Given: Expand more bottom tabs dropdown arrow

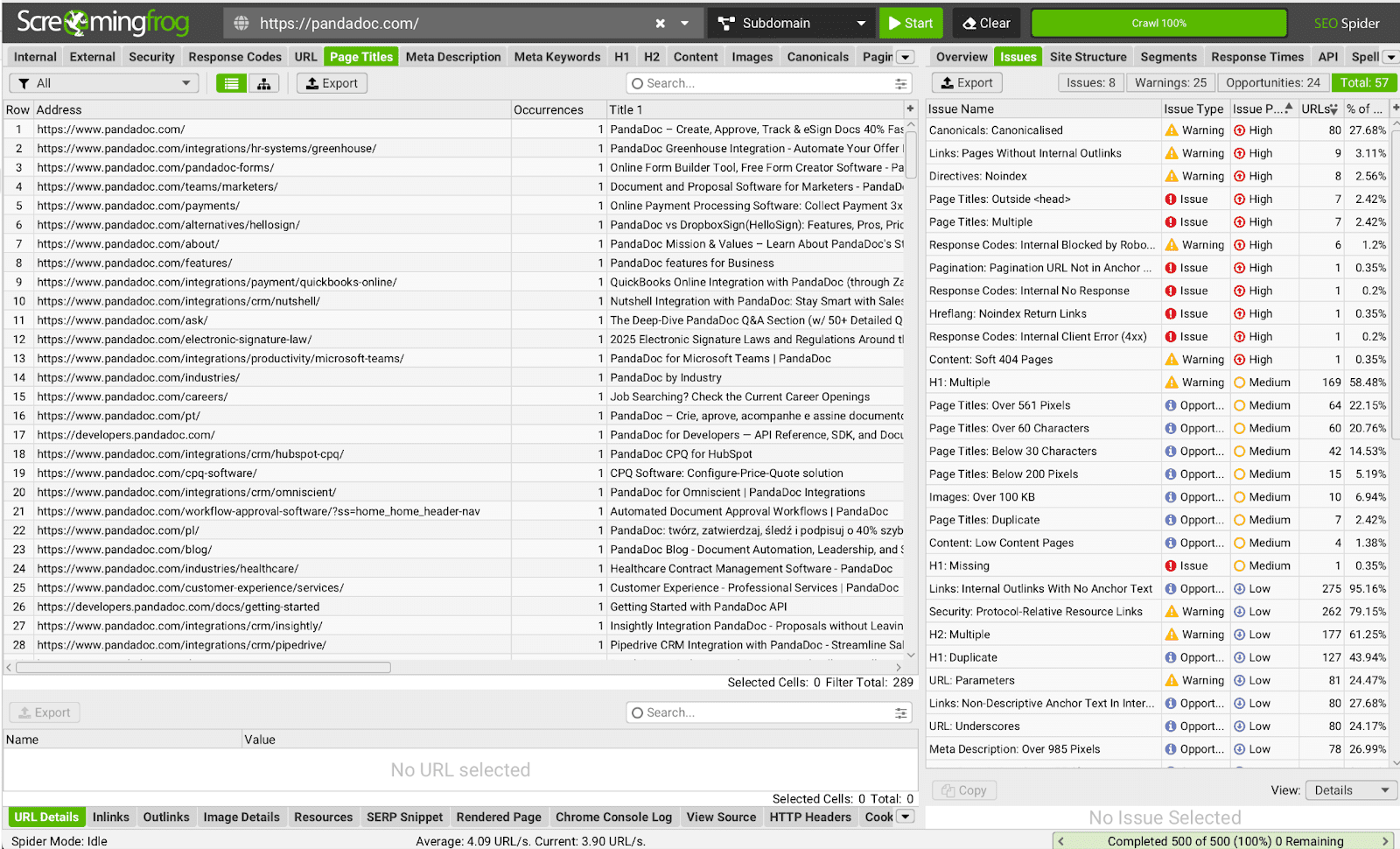Looking at the screenshot, I should 906,817.
